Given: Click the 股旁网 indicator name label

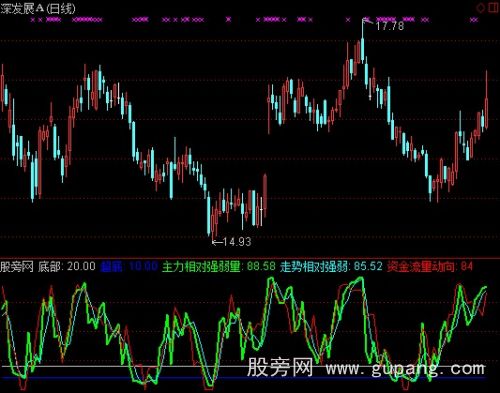Looking at the screenshot, I should [17, 266].
